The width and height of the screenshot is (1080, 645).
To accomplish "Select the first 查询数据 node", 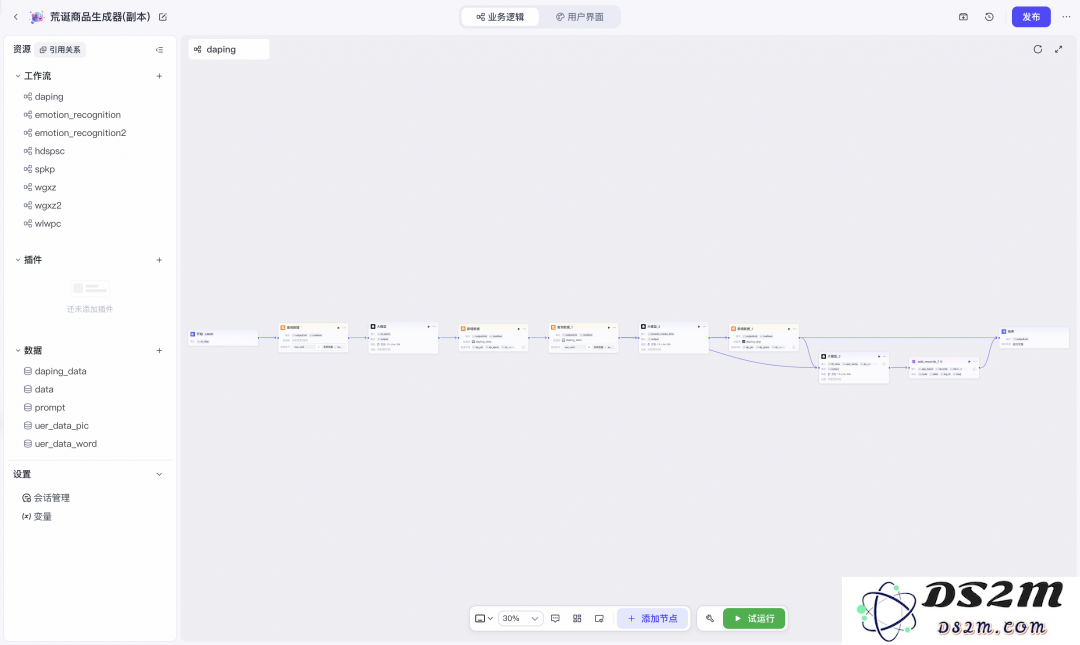I will coord(313,338).
